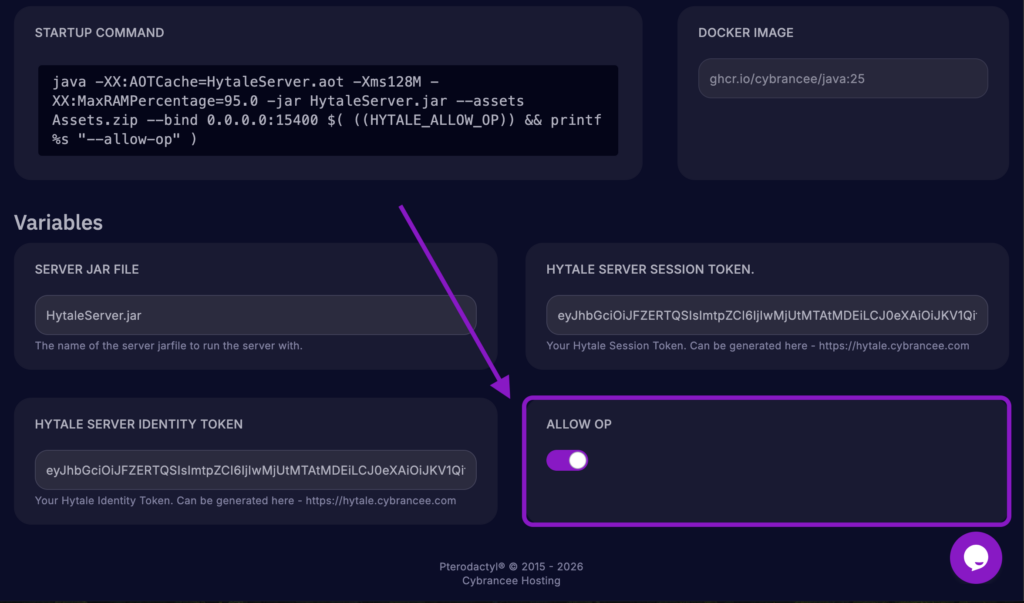Click the STARTUP COMMAND panel header
This screenshot has width=1024, height=603.
point(97,32)
